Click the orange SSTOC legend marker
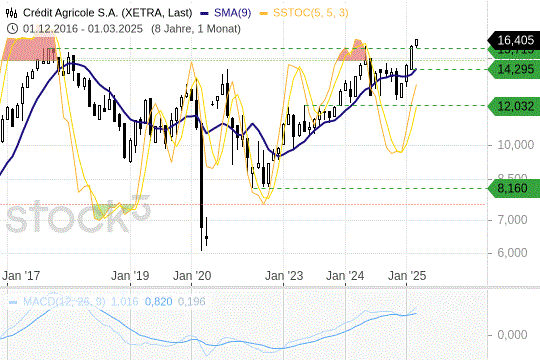The image size is (540, 360). click(x=264, y=13)
